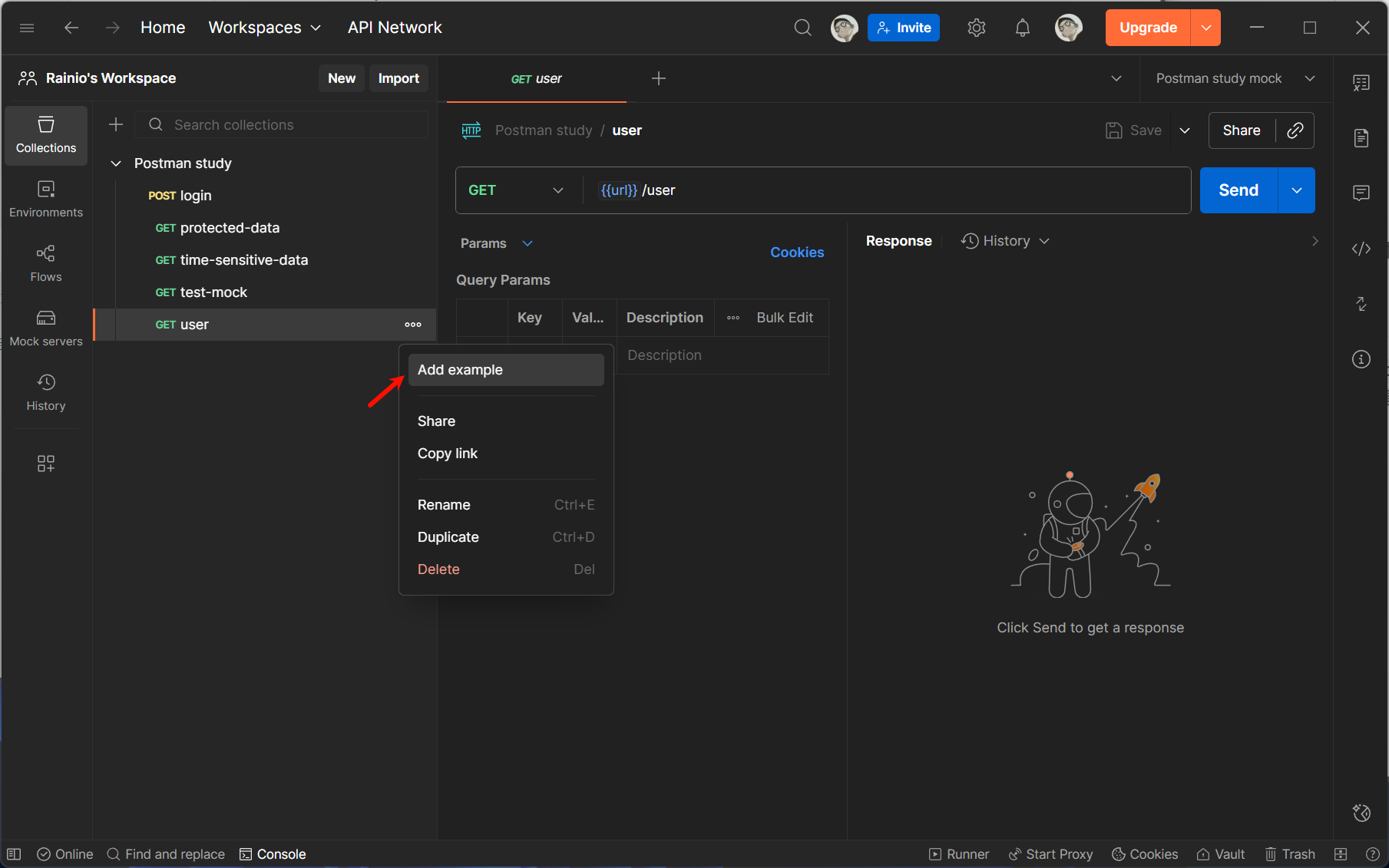
Task: Create new collection with plus icon
Action: 116,124
